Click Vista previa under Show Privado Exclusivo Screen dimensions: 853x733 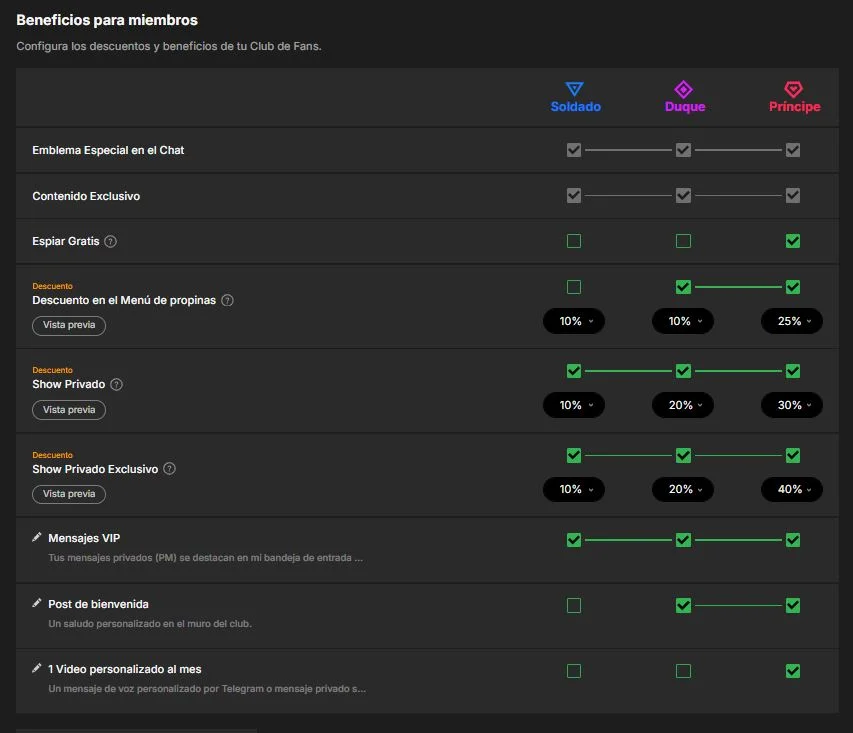69,494
